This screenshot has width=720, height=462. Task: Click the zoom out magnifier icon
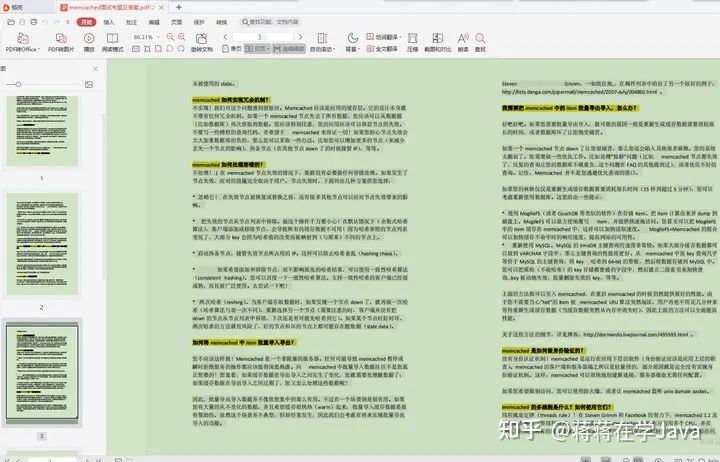170,37
